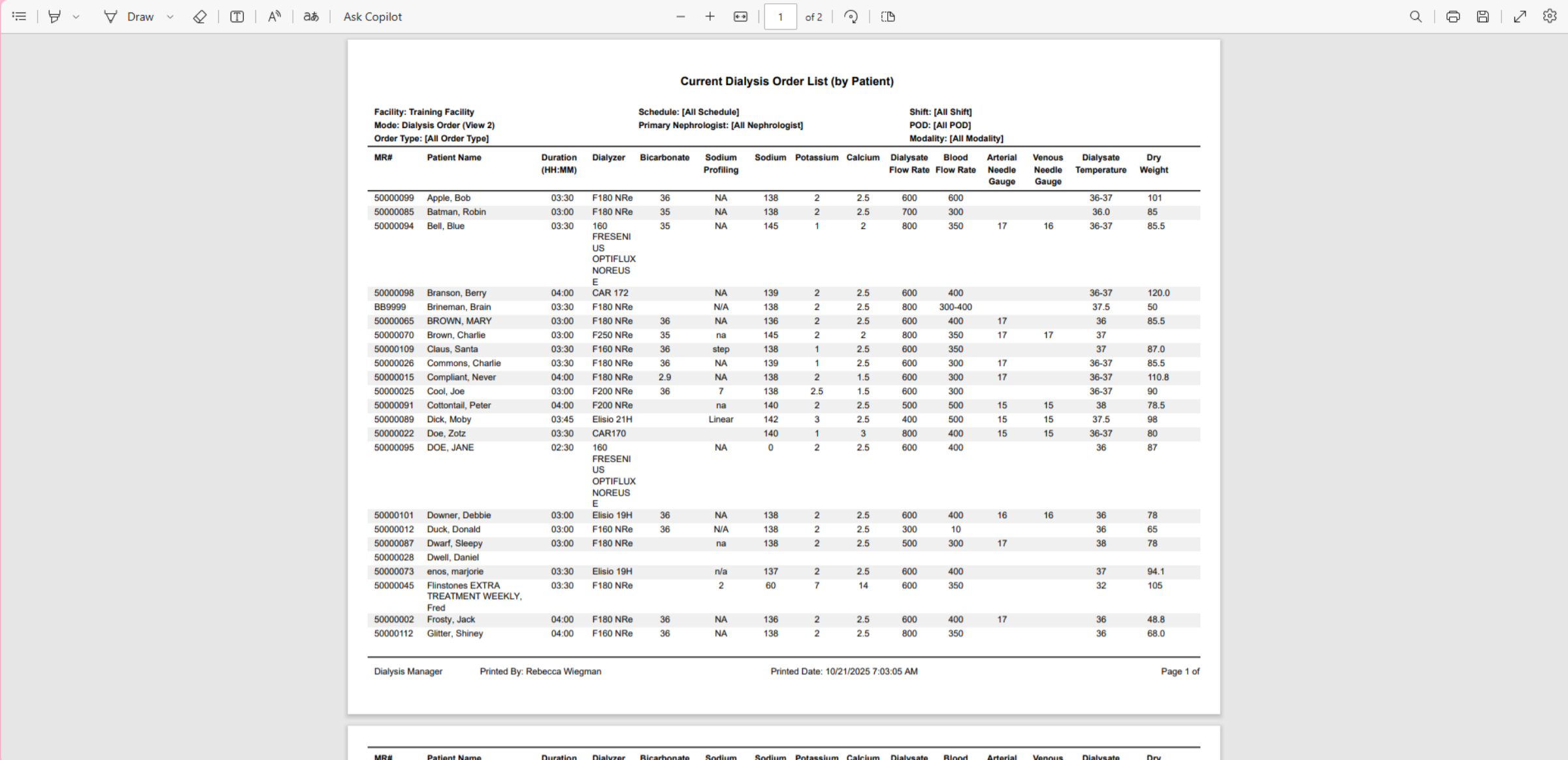Click '94.1' dry weight for enos, marjorie

1156,572
